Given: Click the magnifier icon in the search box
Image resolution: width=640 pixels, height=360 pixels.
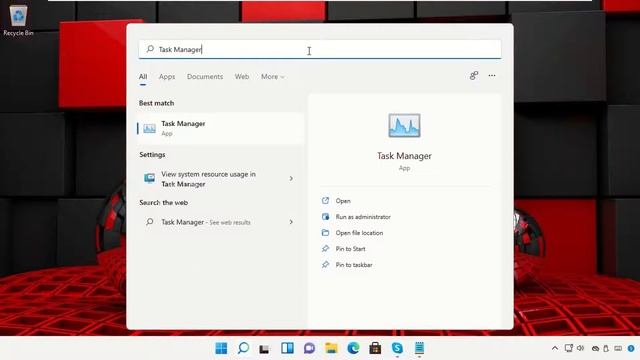Looking at the screenshot, I should tap(150, 49).
